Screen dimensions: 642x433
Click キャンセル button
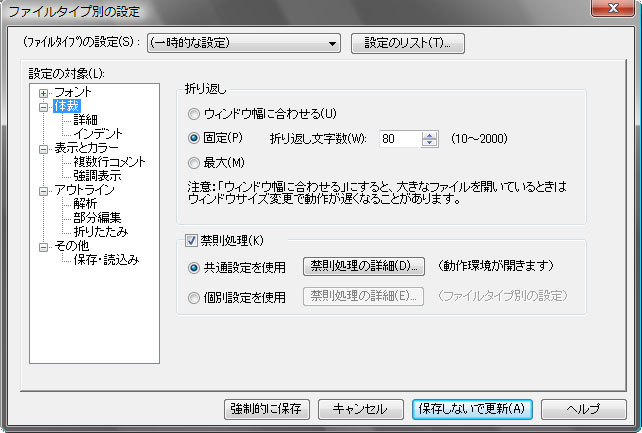click(x=360, y=409)
